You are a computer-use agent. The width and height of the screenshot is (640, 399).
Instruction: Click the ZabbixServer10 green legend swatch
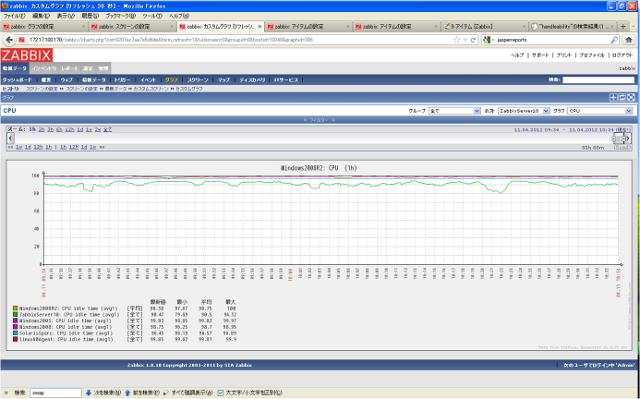(16, 315)
